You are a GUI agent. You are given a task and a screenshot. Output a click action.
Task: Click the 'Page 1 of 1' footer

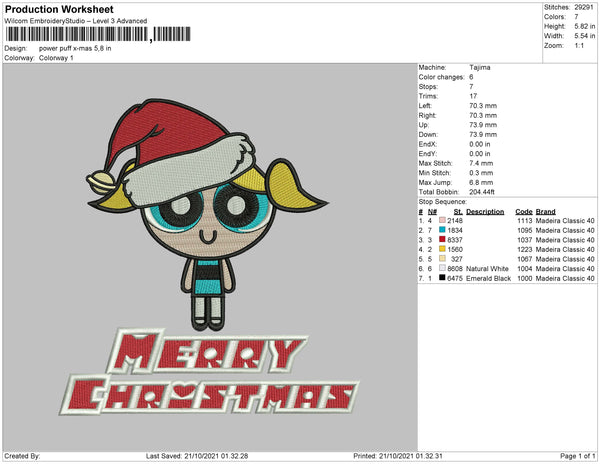(578, 456)
